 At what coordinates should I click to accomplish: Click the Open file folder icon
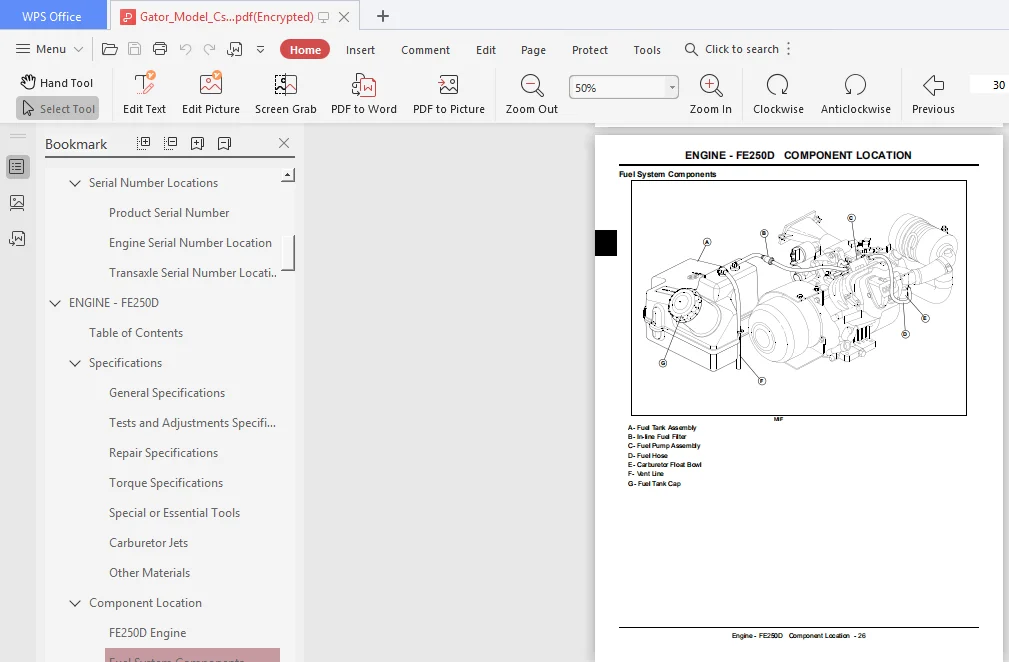click(109, 49)
